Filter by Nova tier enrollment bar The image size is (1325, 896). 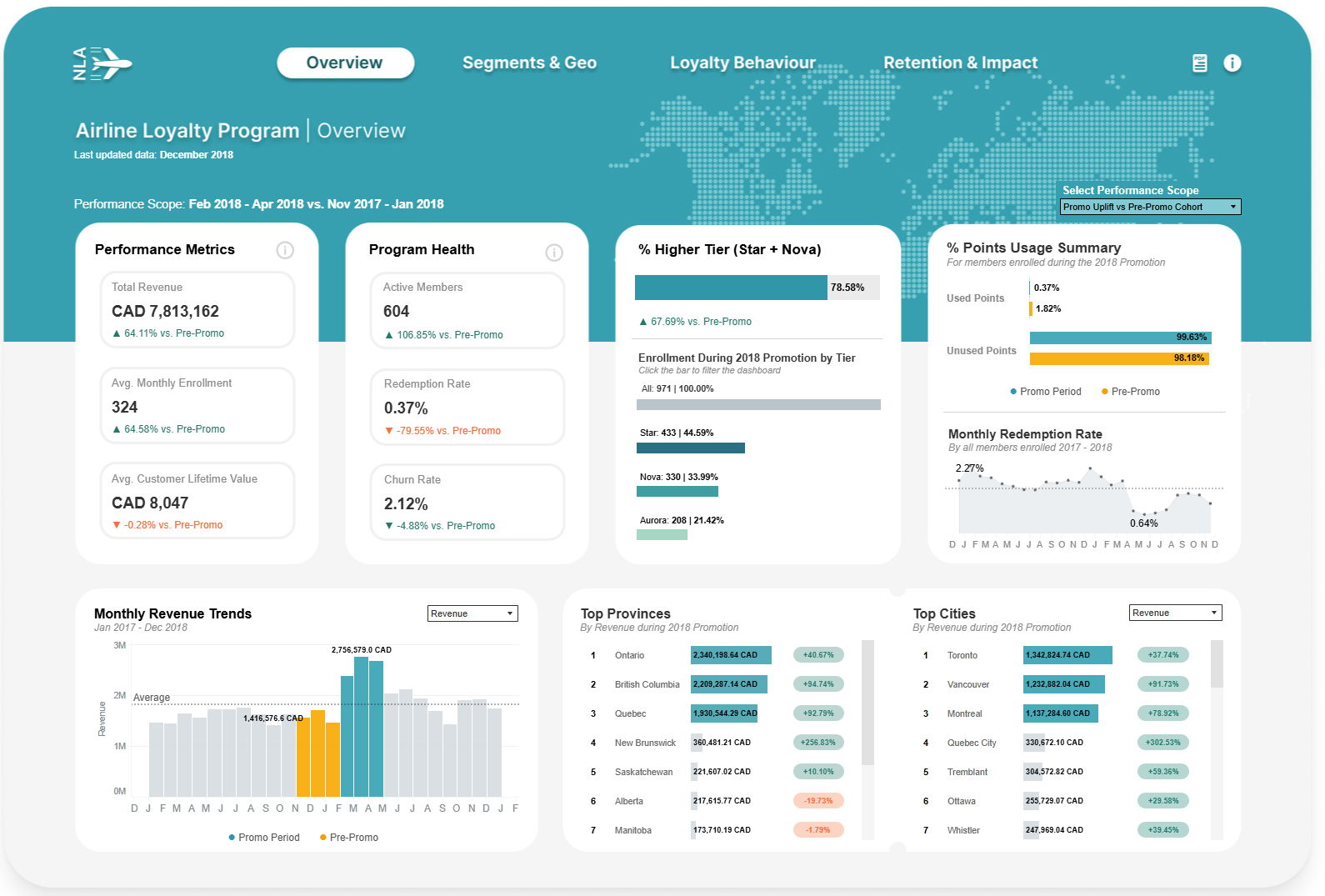[x=677, y=492]
